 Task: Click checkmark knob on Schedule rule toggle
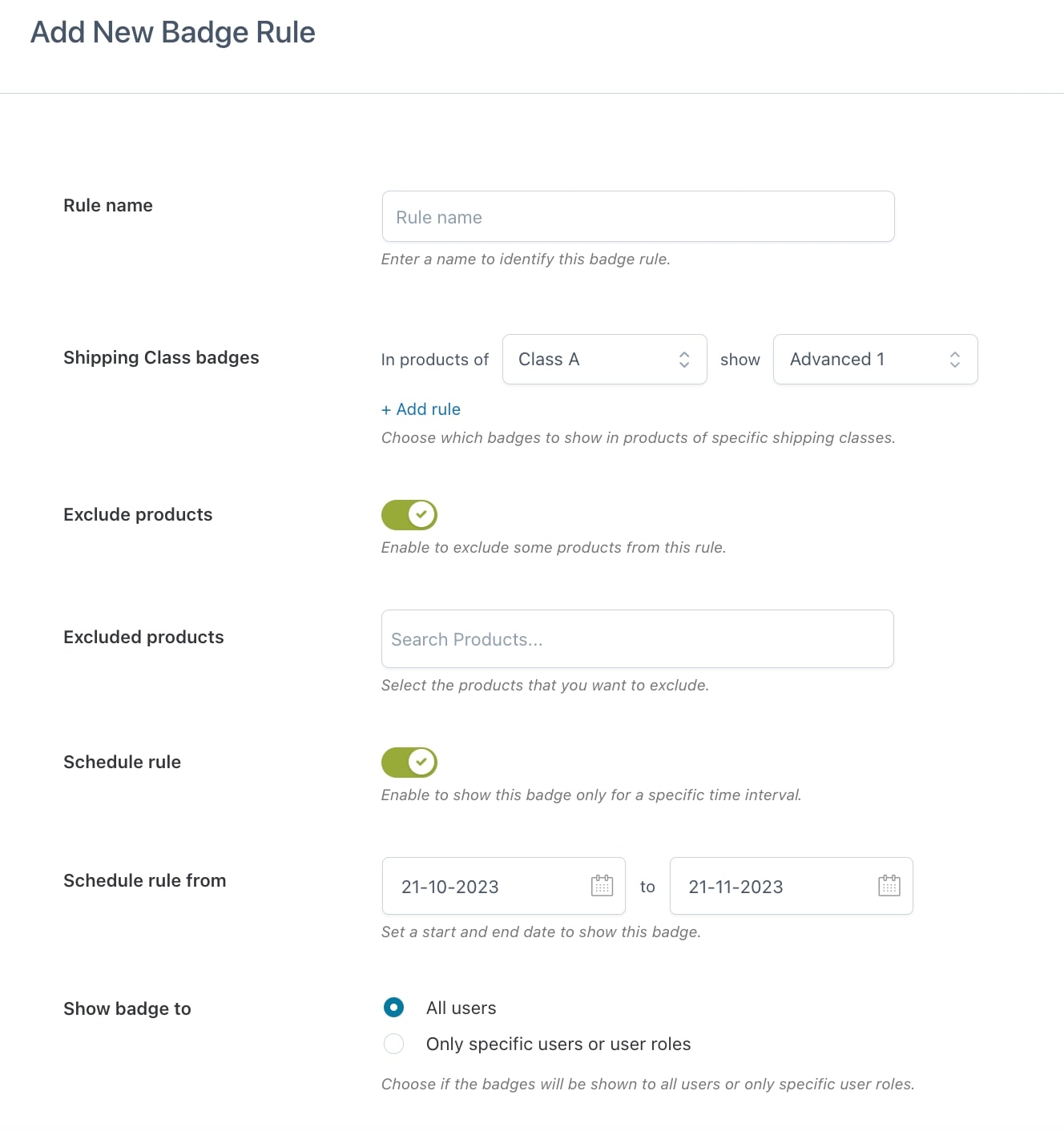tap(421, 762)
